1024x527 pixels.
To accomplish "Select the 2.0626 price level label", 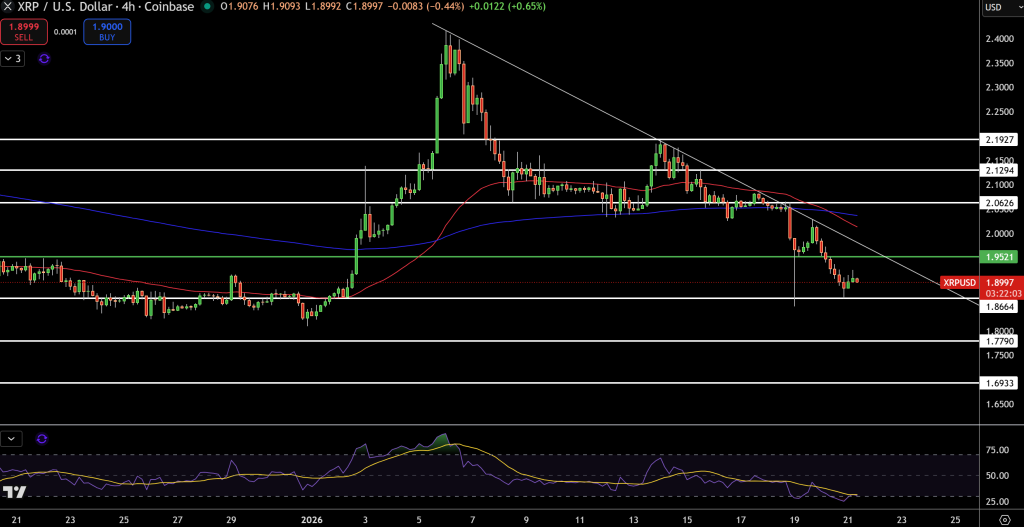I will click(999, 203).
